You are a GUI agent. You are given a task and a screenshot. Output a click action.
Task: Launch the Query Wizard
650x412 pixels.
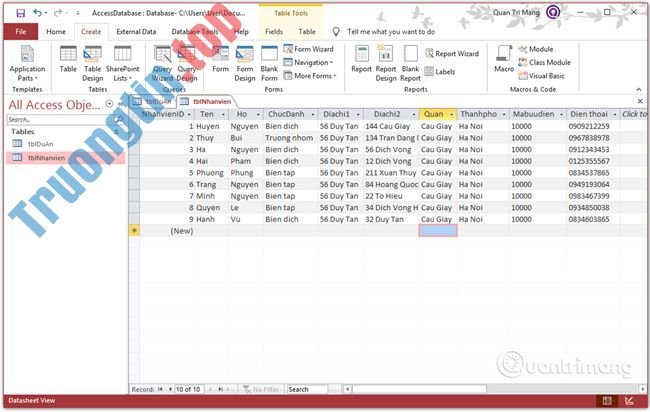click(162, 63)
